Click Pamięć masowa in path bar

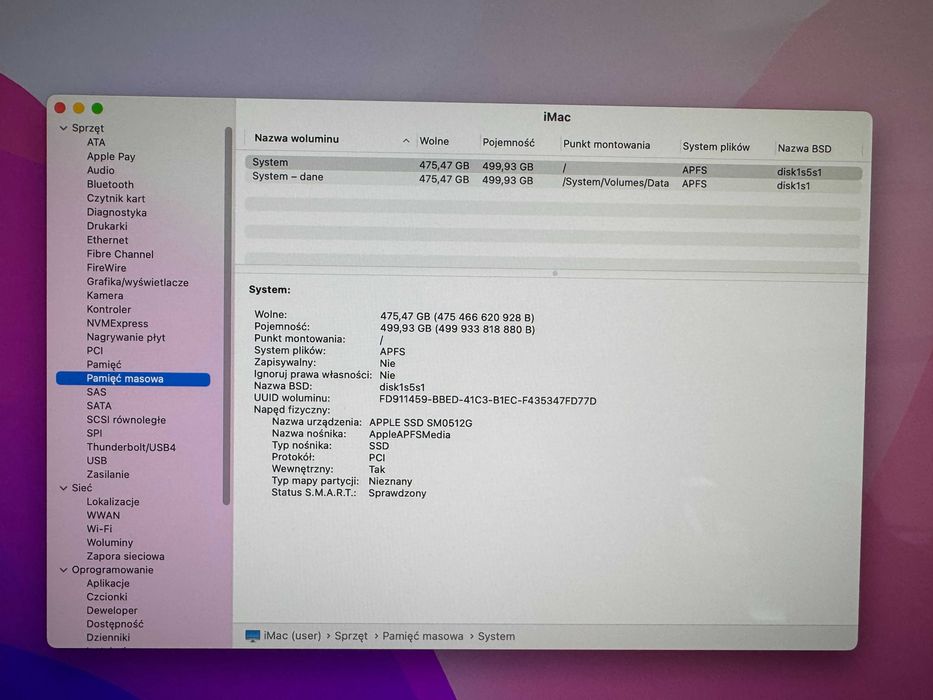[422, 636]
